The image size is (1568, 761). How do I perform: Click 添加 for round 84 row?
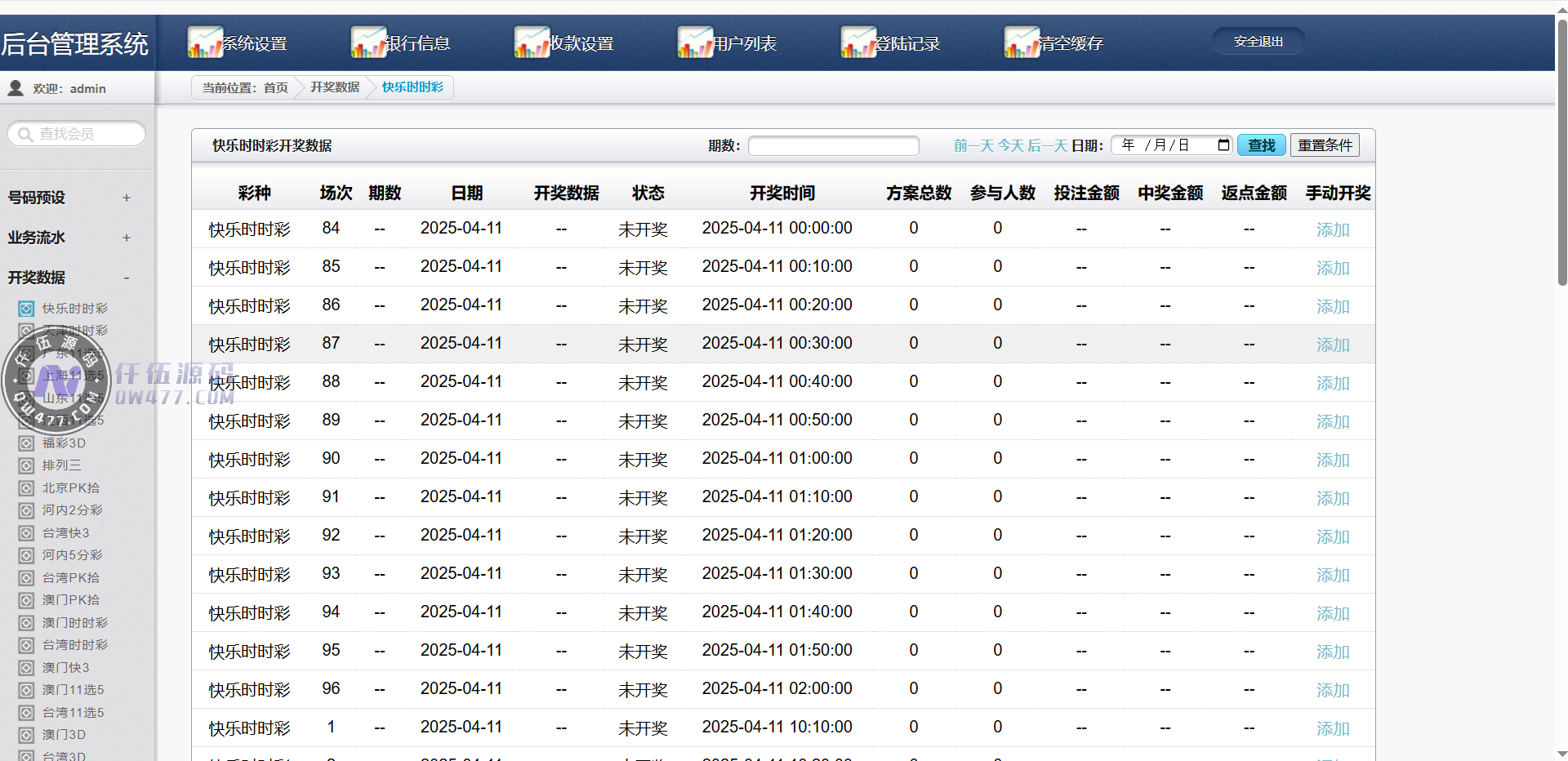1332,230
